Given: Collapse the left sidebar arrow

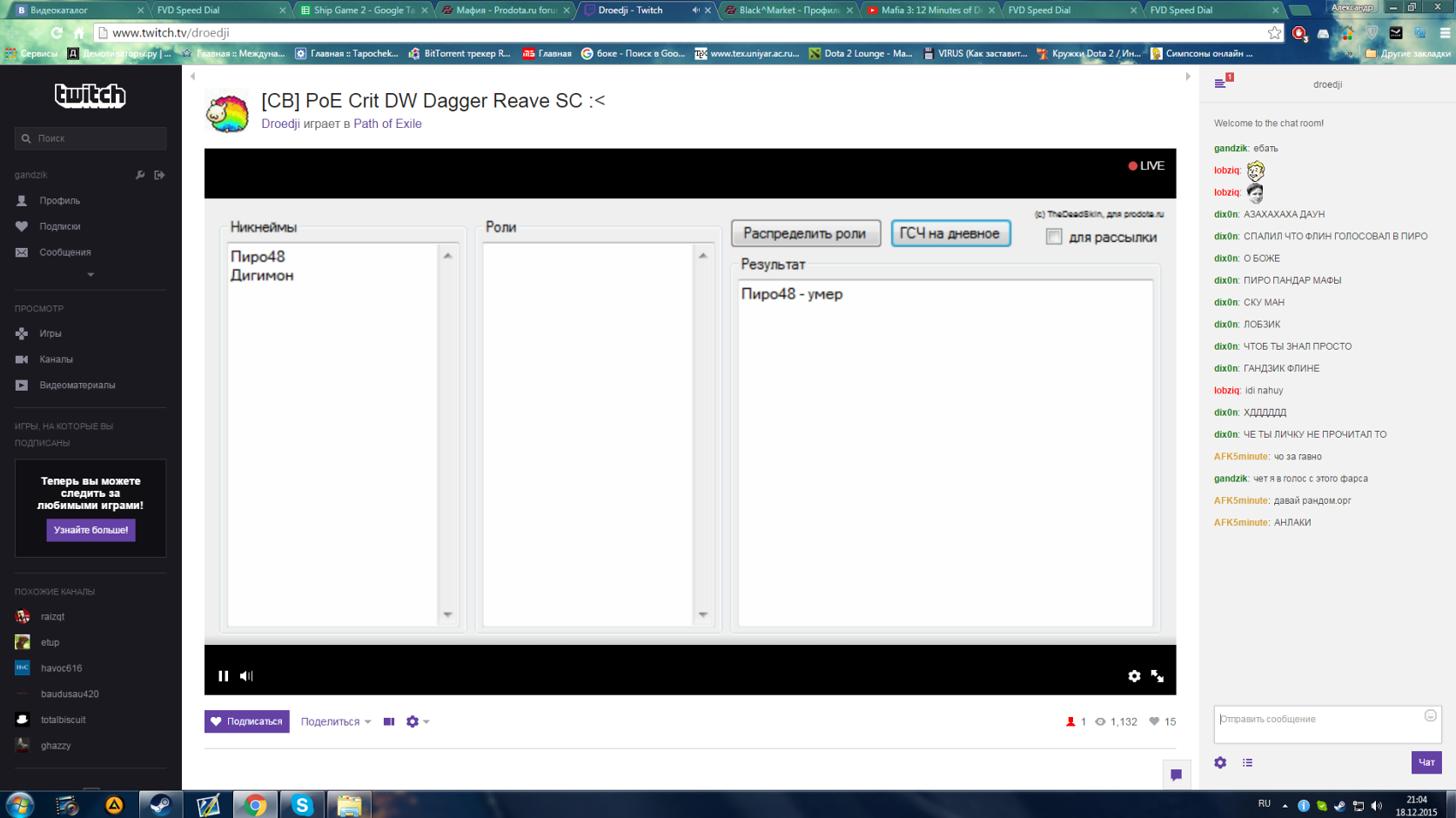Looking at the screenshot, I should (x=192, y=77).
